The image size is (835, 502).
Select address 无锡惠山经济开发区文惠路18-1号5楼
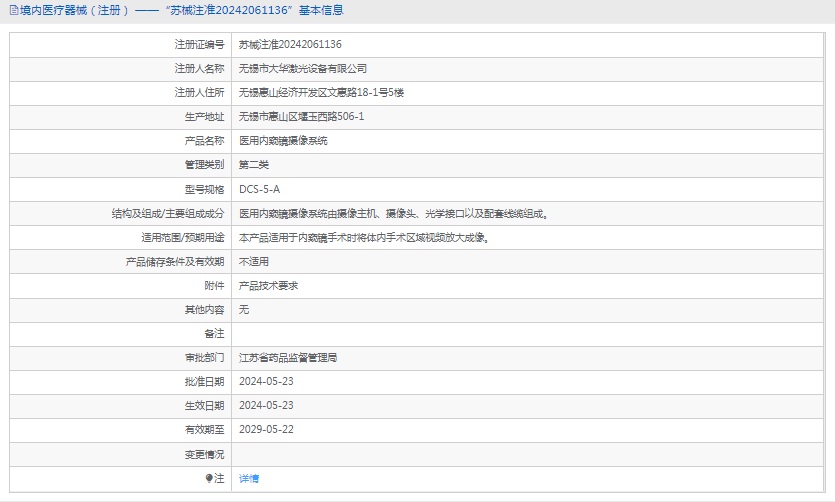click(x=321, y=93)
